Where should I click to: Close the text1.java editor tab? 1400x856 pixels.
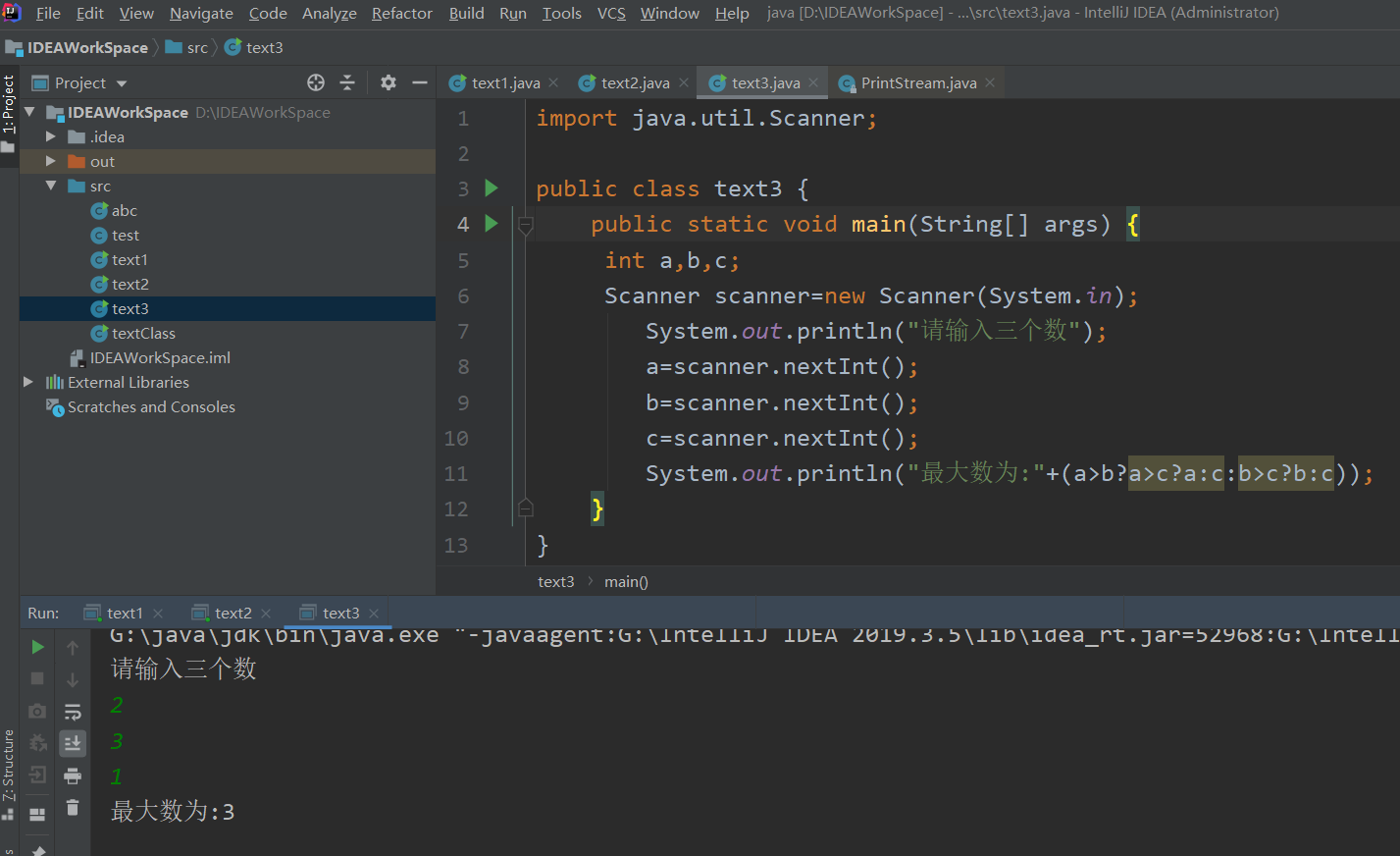[553, 82]
